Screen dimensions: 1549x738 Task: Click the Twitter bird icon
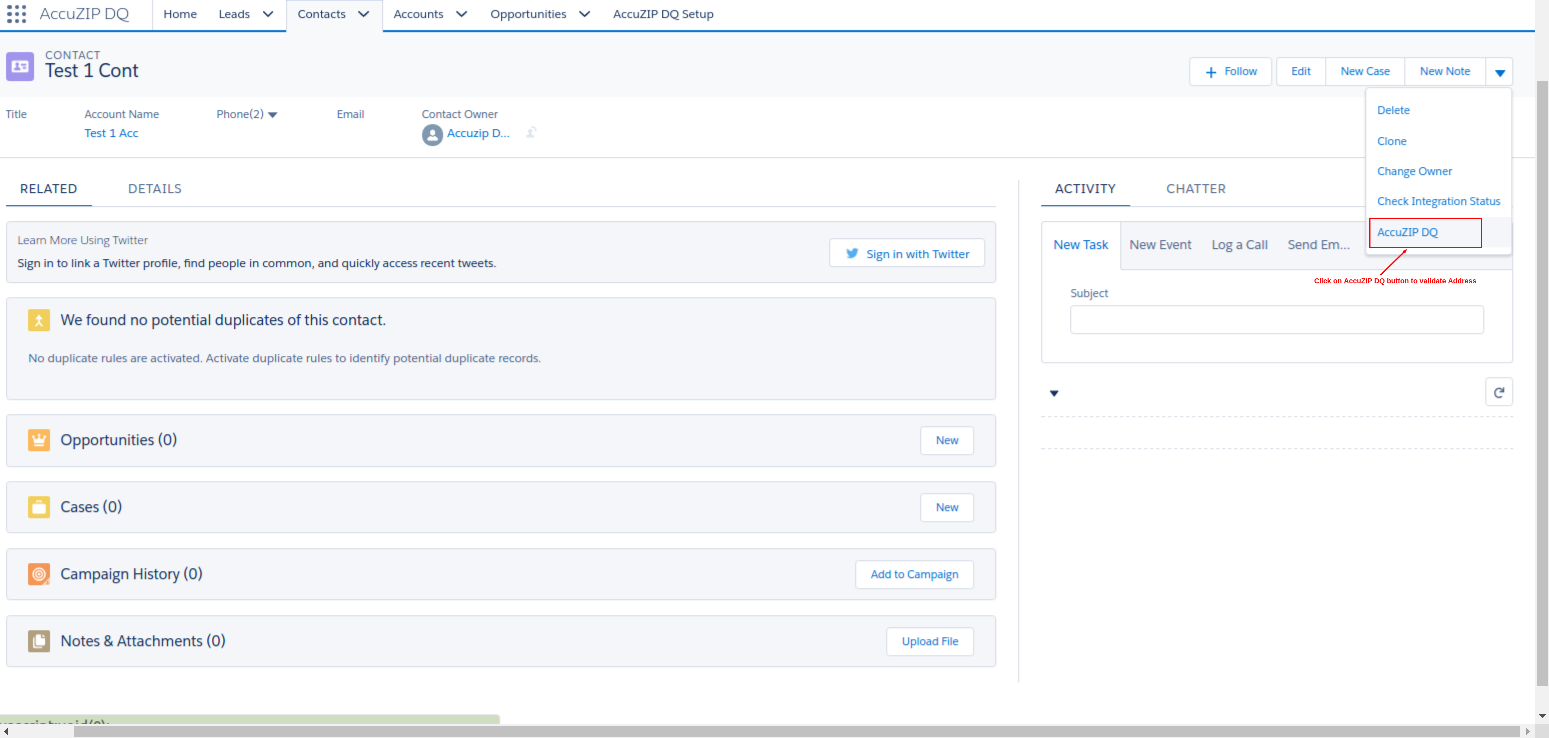[x=851, y=253]
